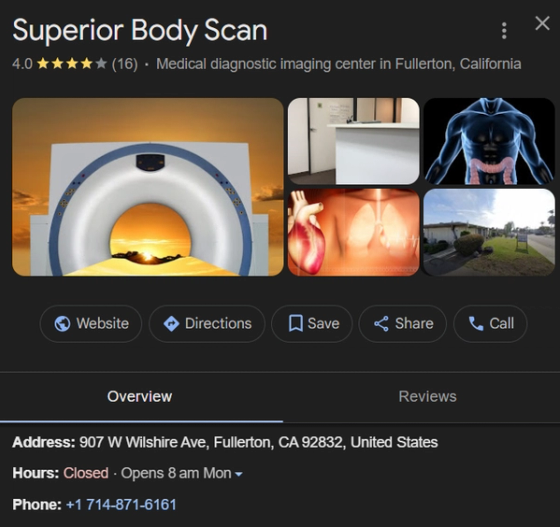Screen dimensions: 560x527
Task: Click the star rating icons
Action: 72,64
